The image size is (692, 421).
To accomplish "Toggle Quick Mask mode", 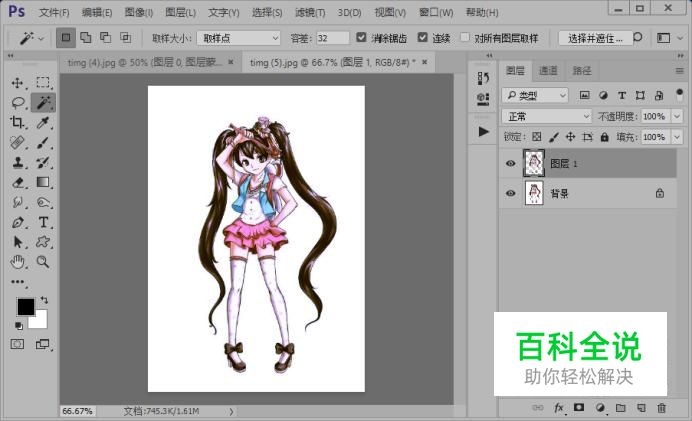I will 17,344.
